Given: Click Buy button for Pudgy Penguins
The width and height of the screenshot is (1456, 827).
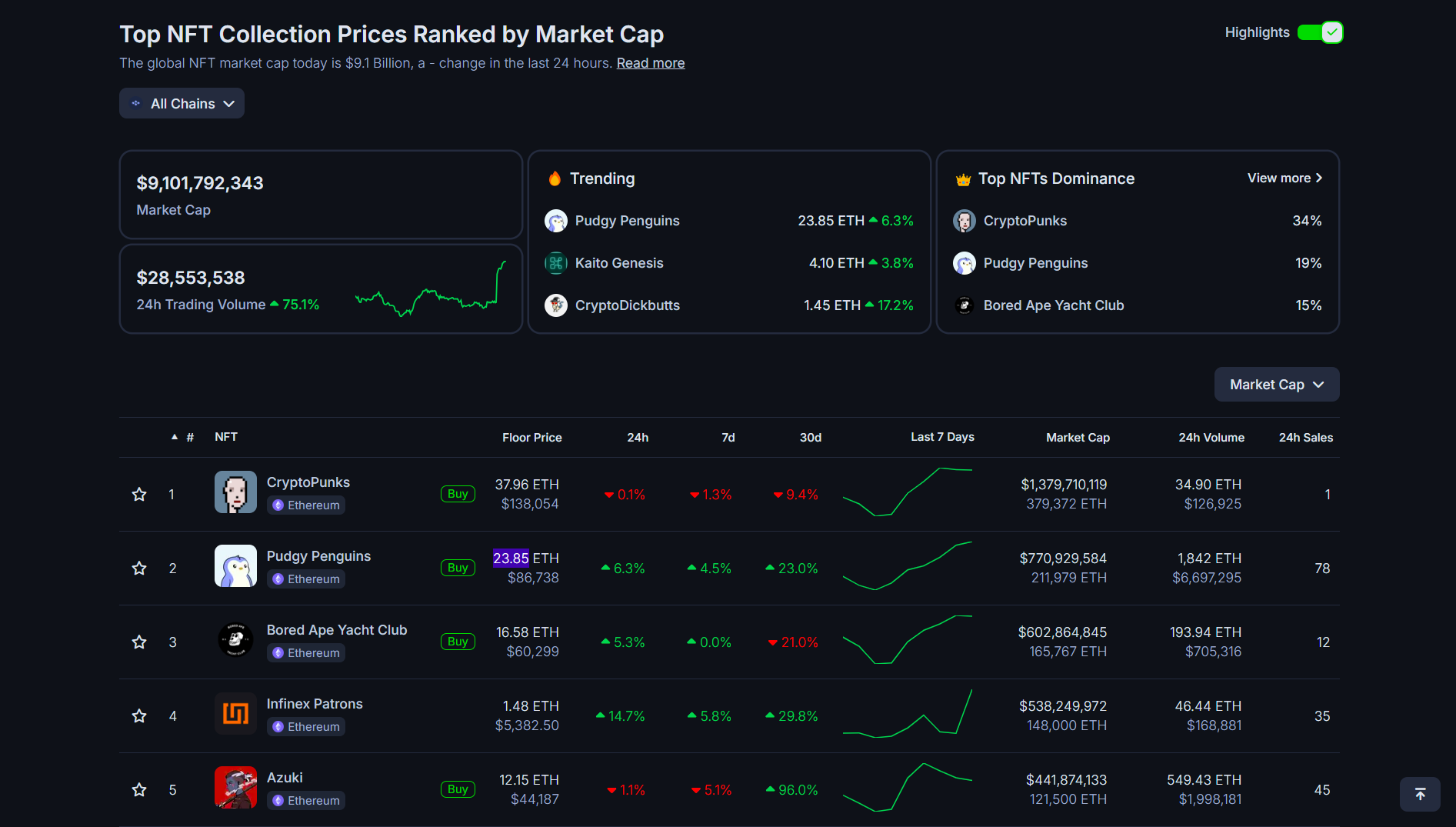Looking at the screenshot, I should tap(458, 568).
